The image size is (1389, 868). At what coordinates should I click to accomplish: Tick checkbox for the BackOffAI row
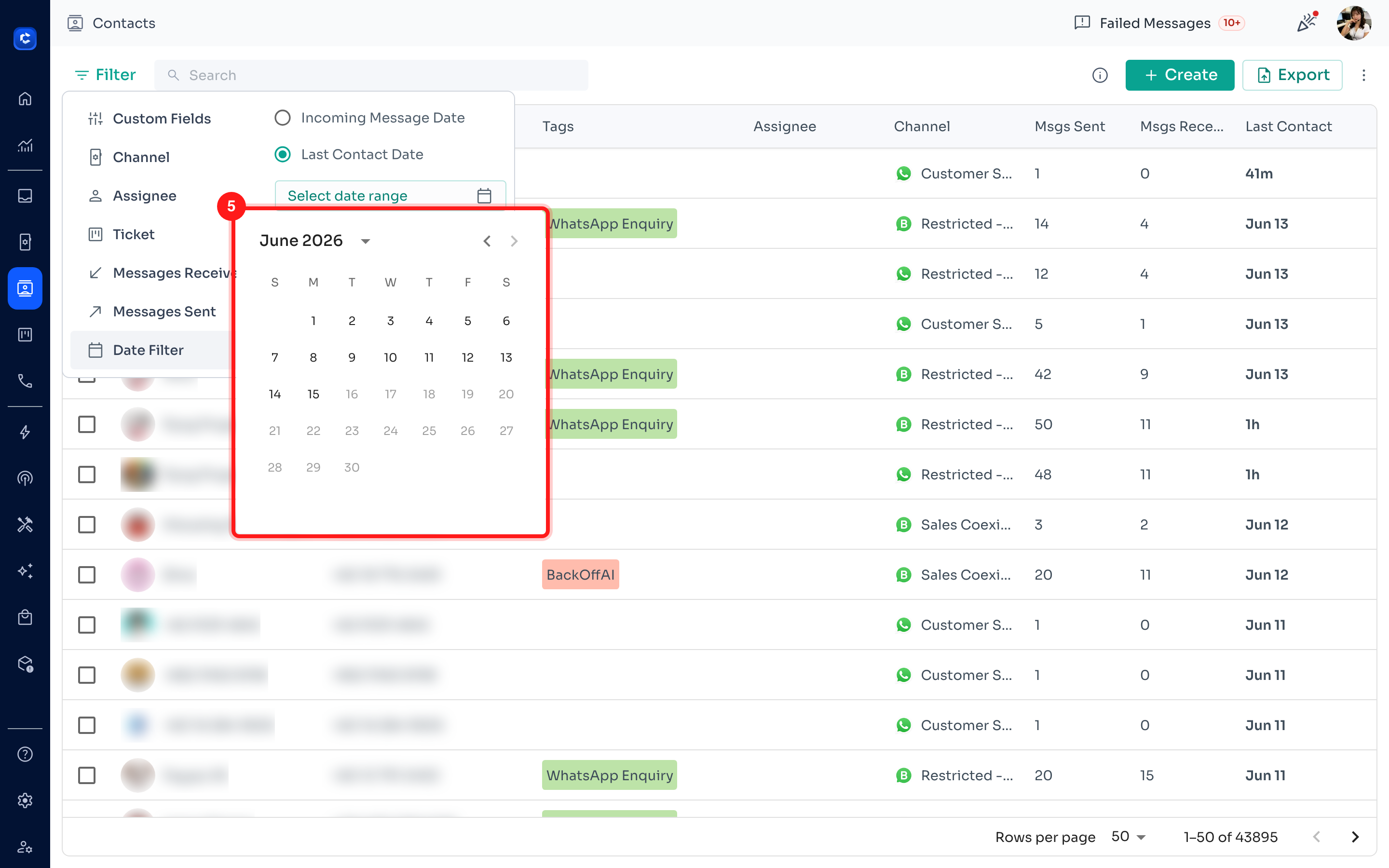(x=87, y=575)
